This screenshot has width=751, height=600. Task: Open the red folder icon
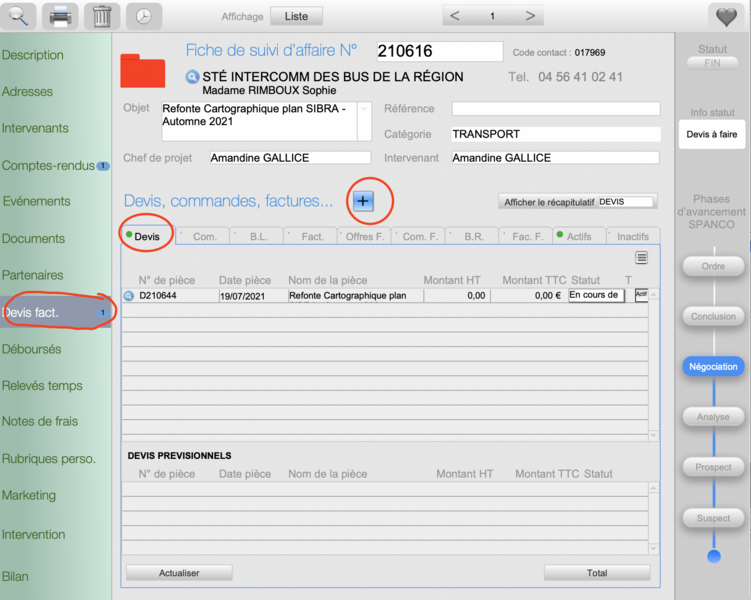[x=142, y=71]
